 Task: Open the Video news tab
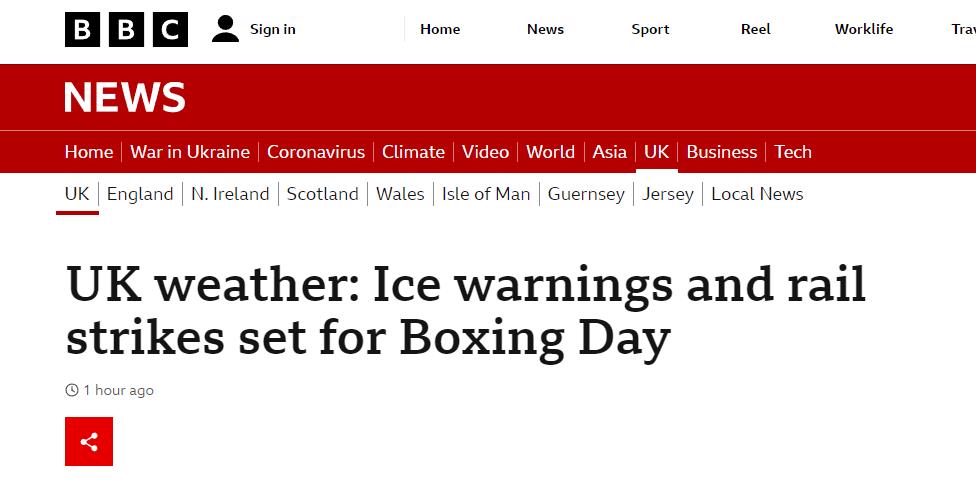pyautogui.click(x=485, y=152)
